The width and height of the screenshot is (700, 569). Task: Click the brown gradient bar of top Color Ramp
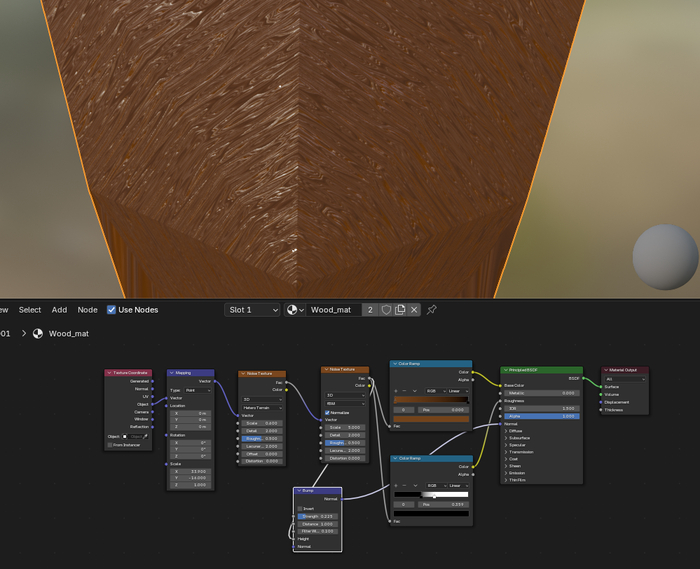430,400
